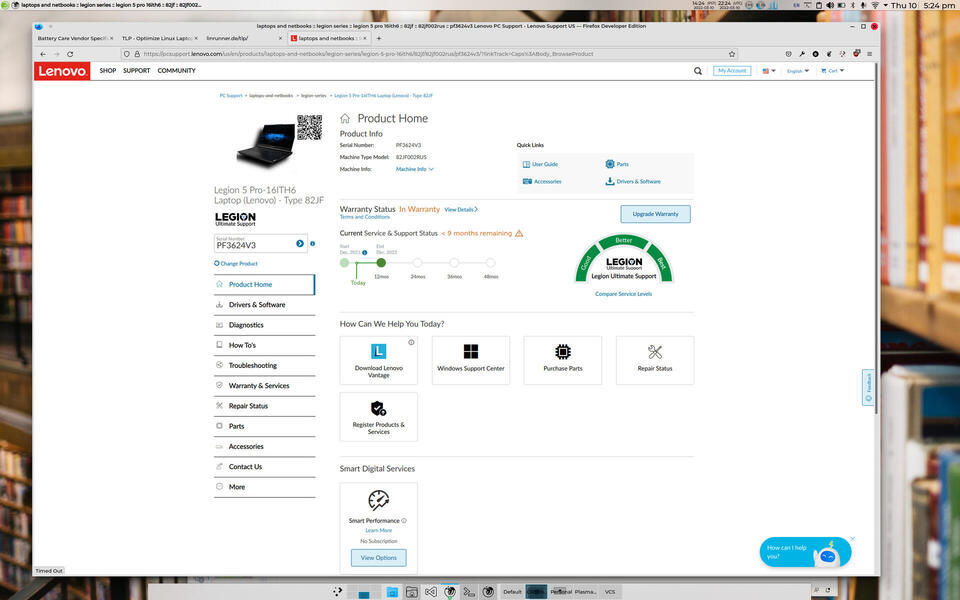Reload the page in Firefox
Image resolution: width=960 pixels, height=600 pixels.
(70, 54)
